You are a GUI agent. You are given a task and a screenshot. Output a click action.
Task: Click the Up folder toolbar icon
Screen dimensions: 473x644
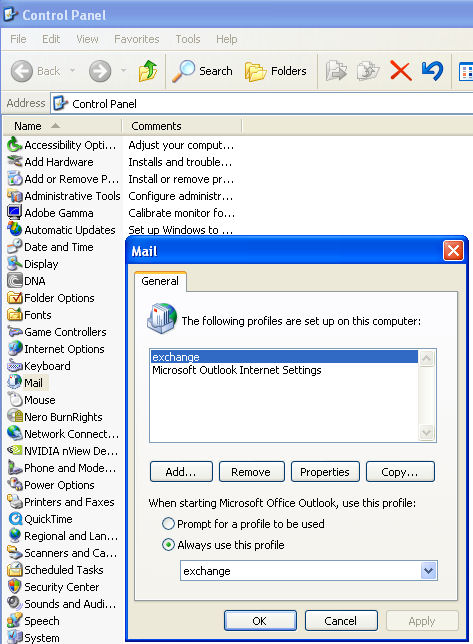148,71
